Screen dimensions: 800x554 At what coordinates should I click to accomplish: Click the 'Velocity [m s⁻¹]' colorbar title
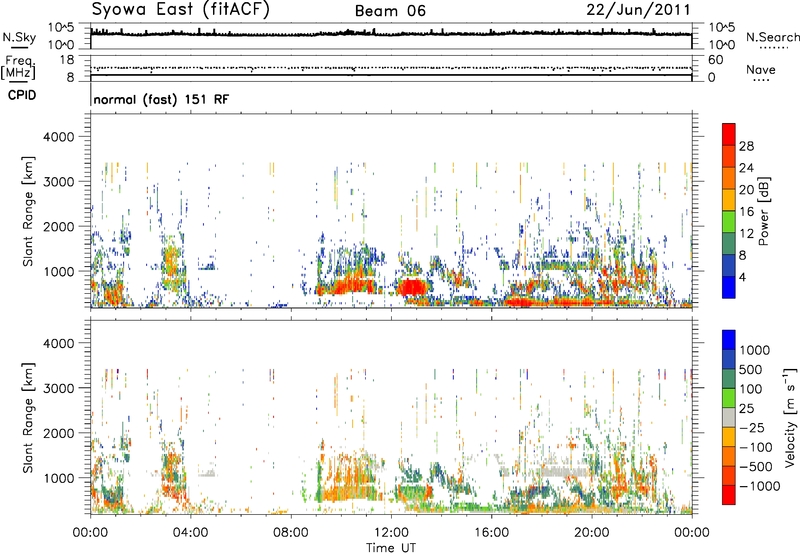pos(790,417)
